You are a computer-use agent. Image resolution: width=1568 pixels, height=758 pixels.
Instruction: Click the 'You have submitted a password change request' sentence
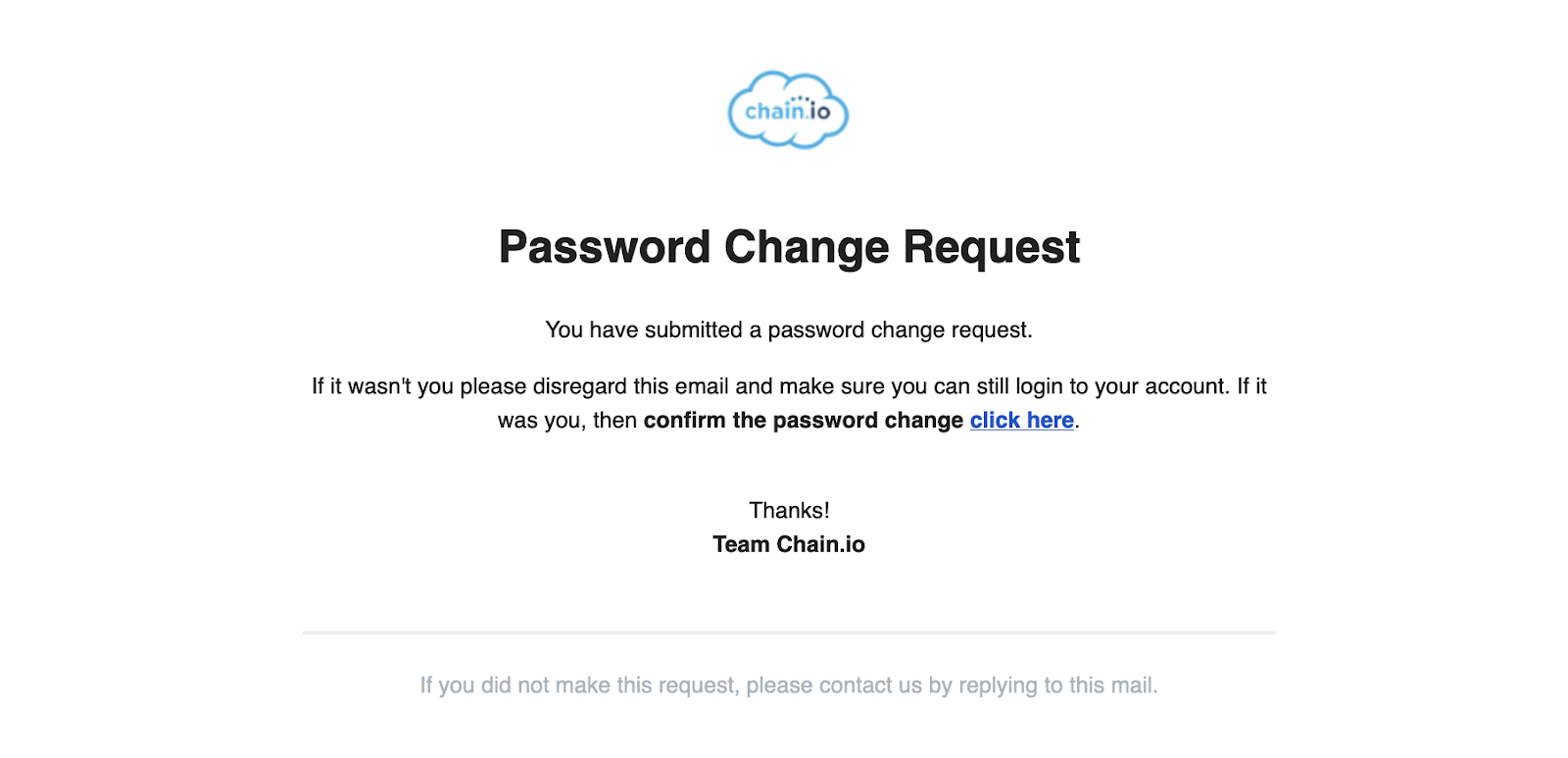(x=789, y=330)
